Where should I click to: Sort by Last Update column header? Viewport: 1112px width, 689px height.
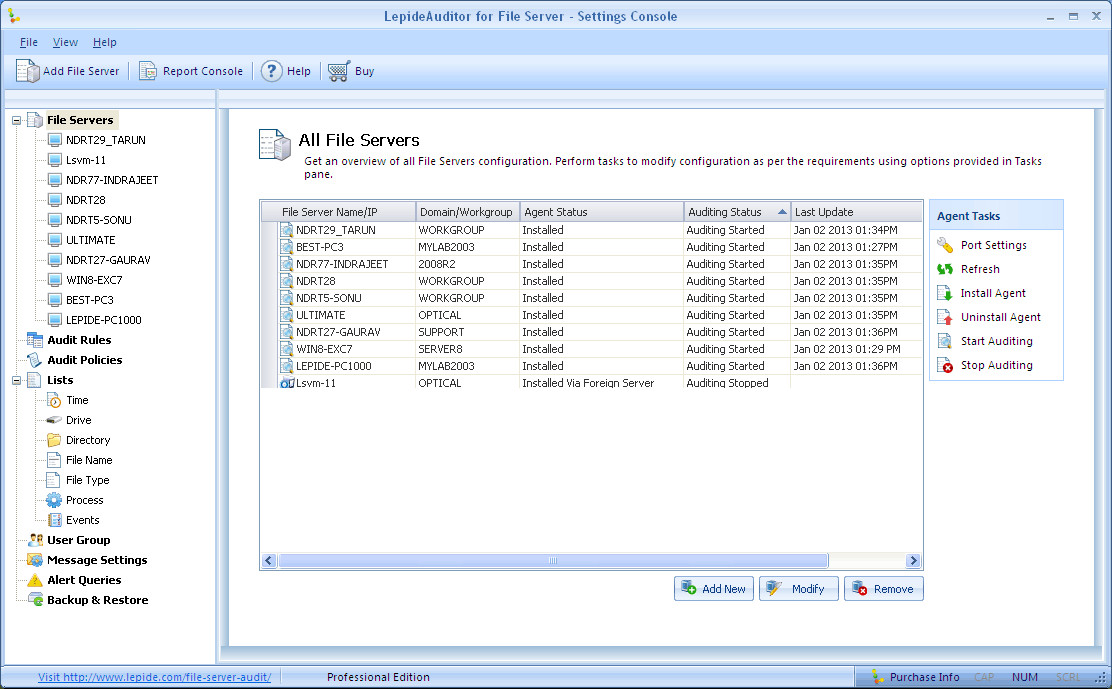click(x=856, y=212)
